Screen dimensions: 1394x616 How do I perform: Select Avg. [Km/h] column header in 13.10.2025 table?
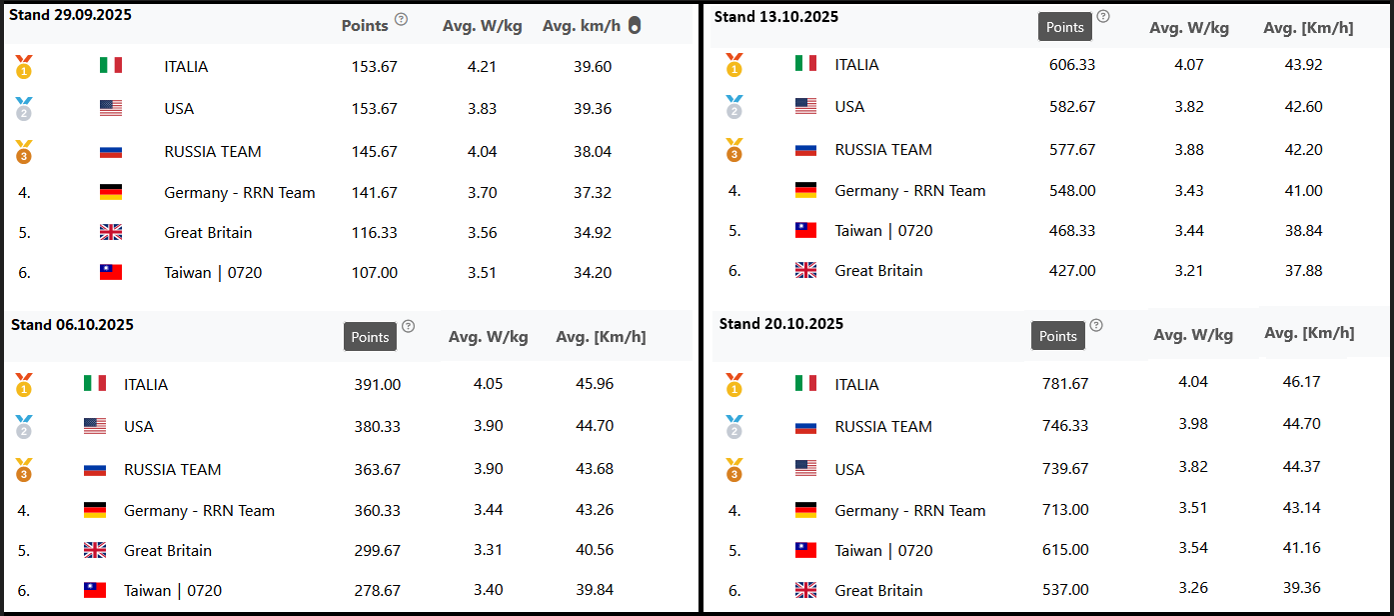click(1308, 28)
